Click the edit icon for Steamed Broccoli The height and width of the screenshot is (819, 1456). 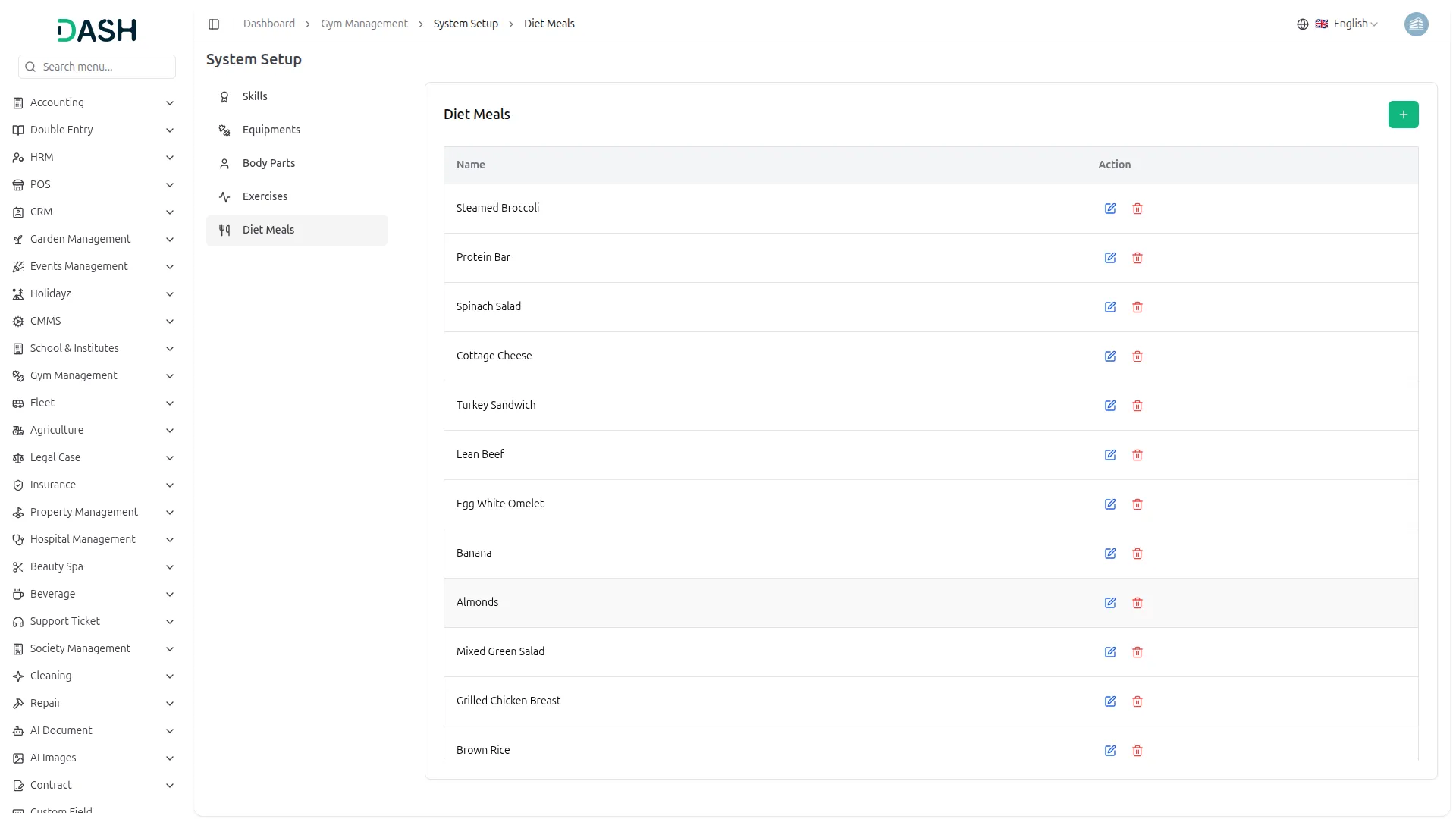[x=1110, y=209]
